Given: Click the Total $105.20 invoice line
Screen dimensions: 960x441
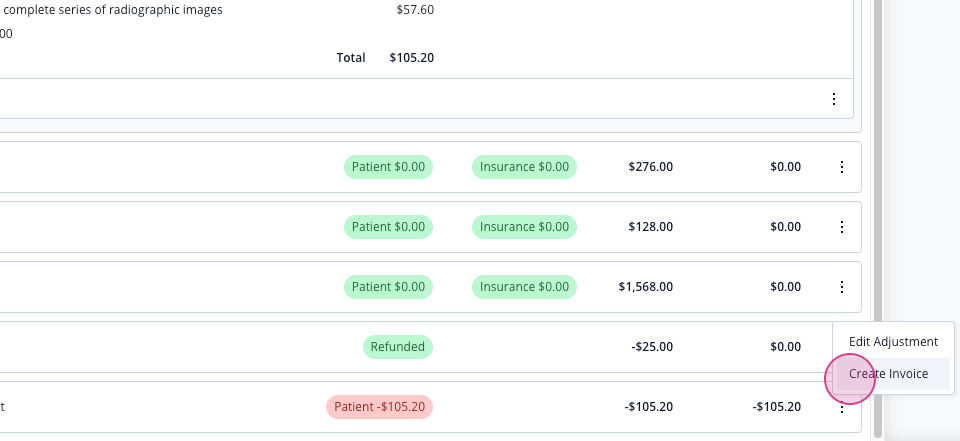Looking at the screenshot, I should 385,58.
